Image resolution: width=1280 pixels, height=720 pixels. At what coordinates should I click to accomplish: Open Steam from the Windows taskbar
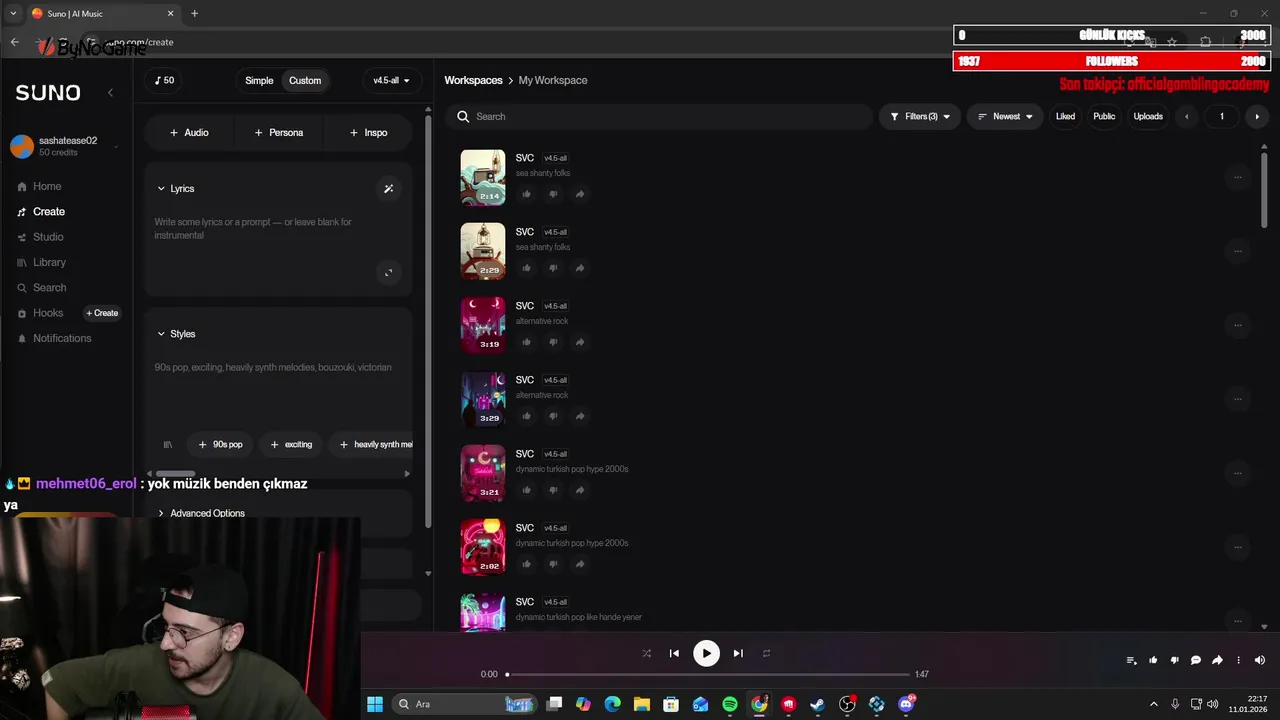pos(818,704)
